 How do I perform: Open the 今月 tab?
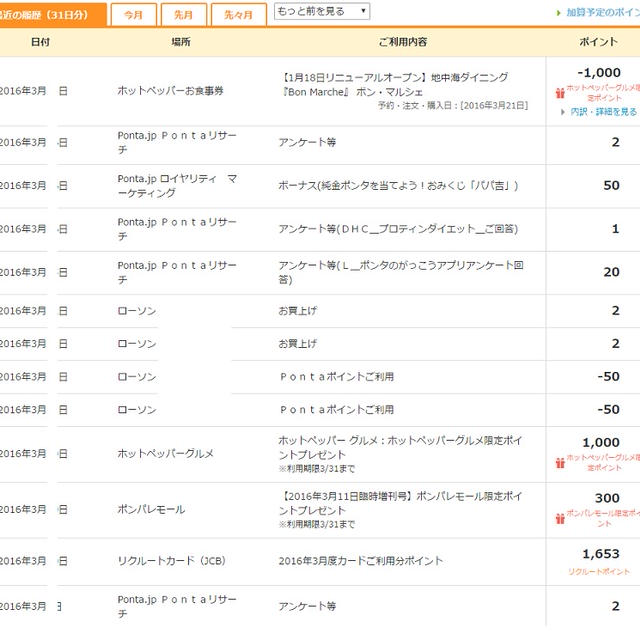click(133, 15)
